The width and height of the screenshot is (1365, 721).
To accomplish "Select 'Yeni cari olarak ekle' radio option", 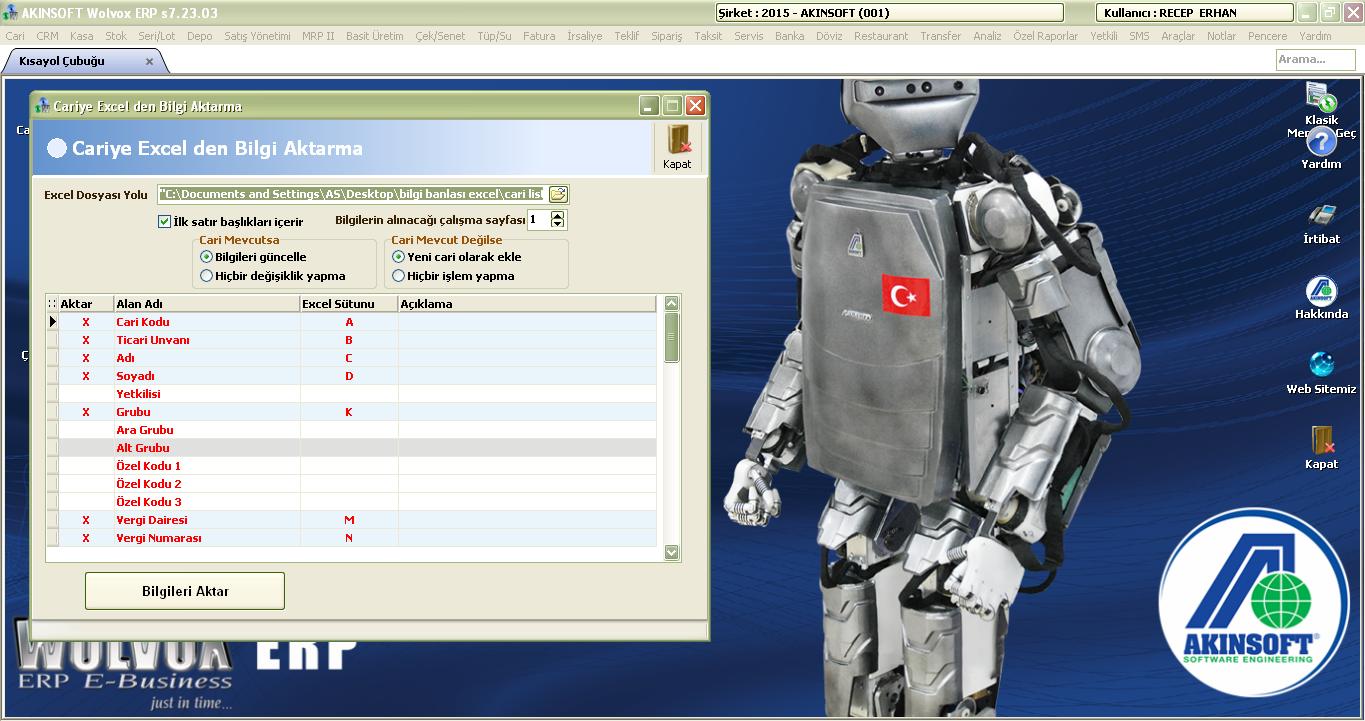I will 398,257.
